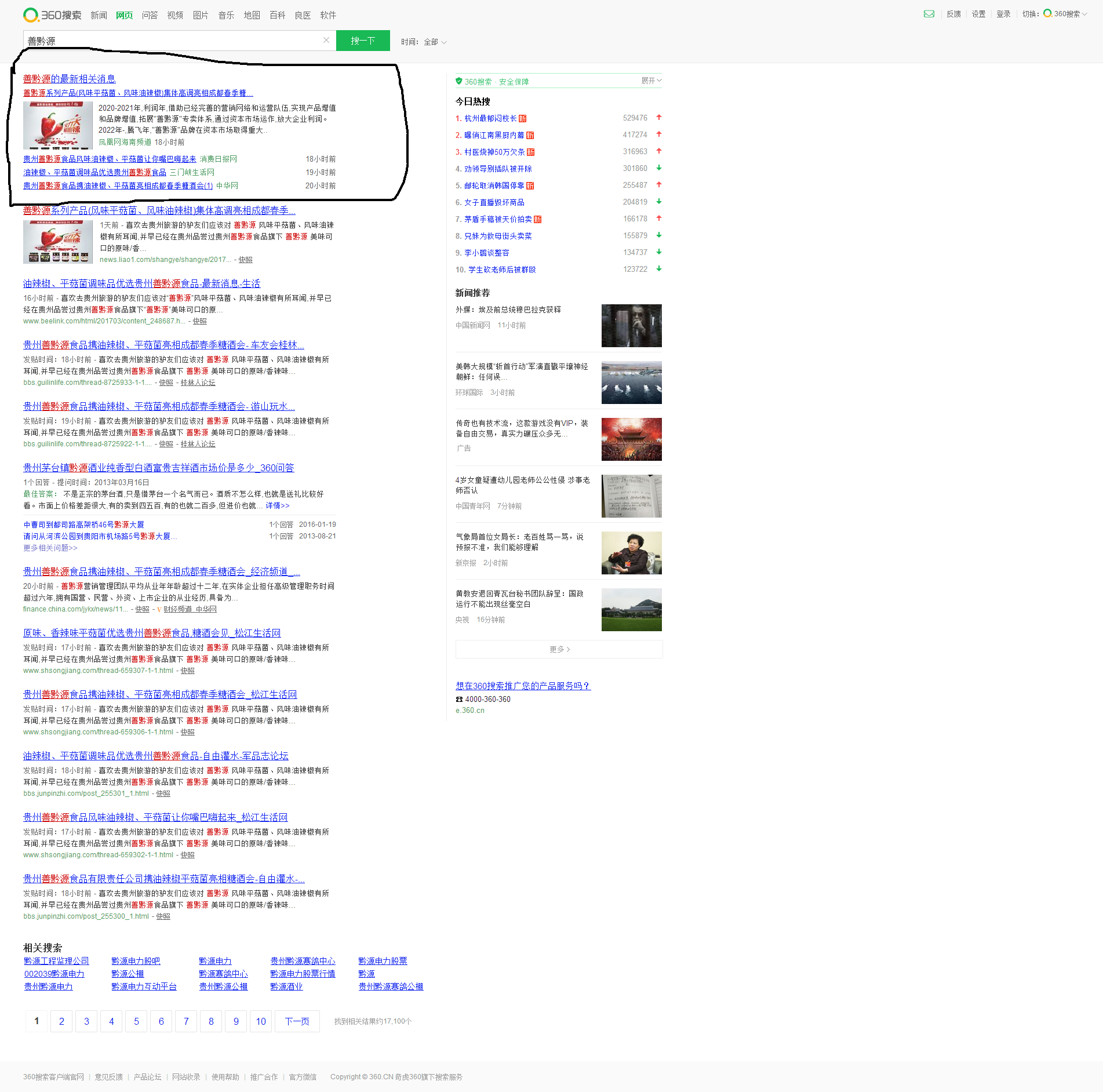
Task: Open the chili product thumbnail in news block
Action: click(x=58, y=125)
